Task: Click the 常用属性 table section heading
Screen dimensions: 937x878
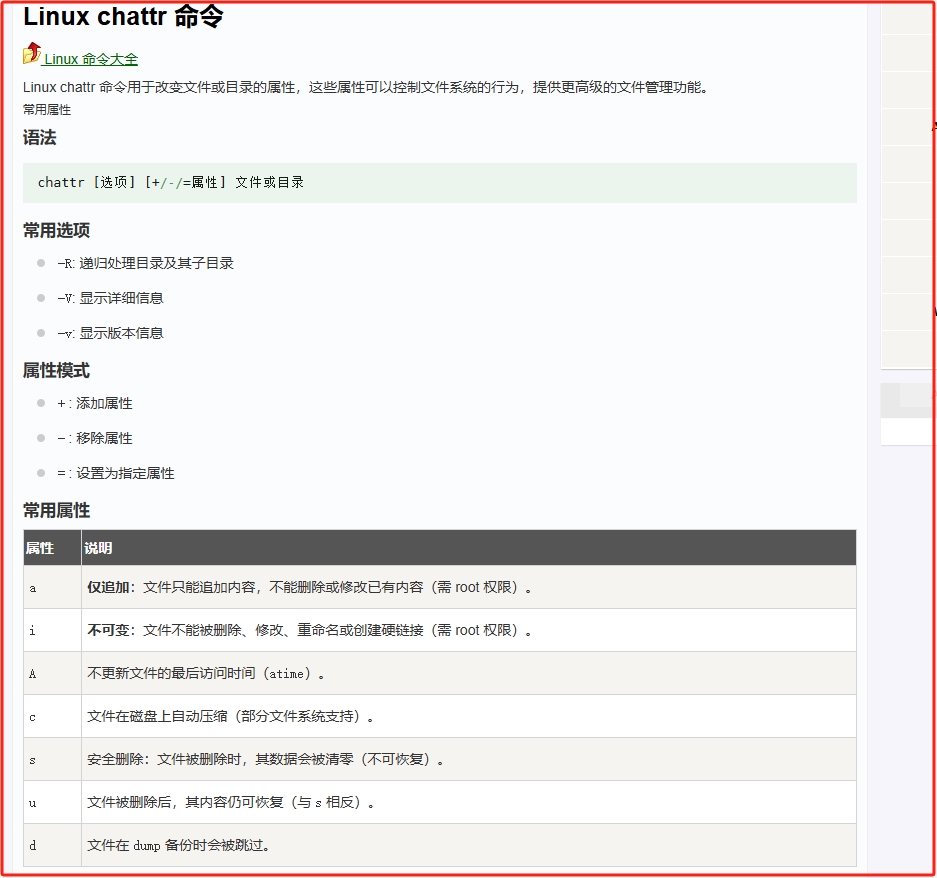Action: (57, 510)
